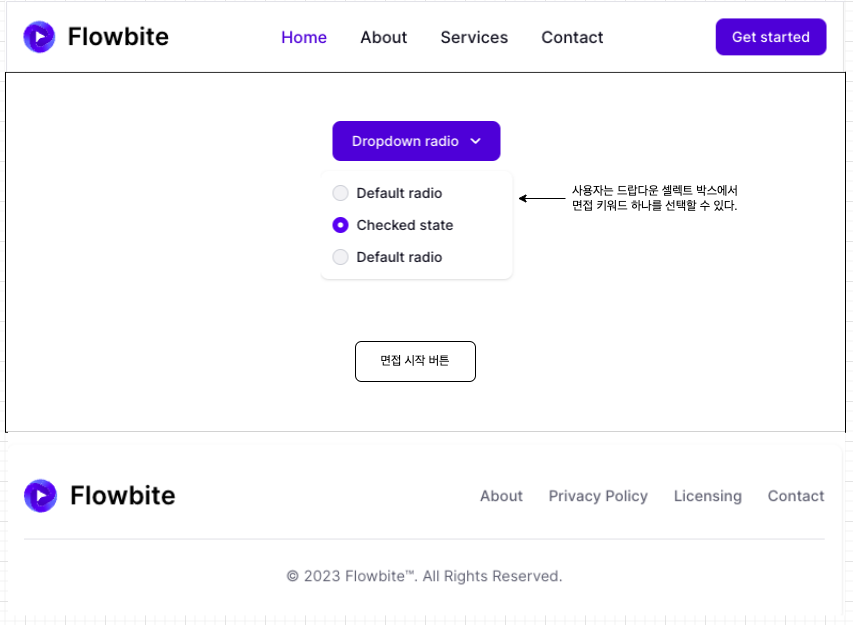Go to the Home nav item
This screenshot has width=853, height=625.
click(x=304, y=38)
